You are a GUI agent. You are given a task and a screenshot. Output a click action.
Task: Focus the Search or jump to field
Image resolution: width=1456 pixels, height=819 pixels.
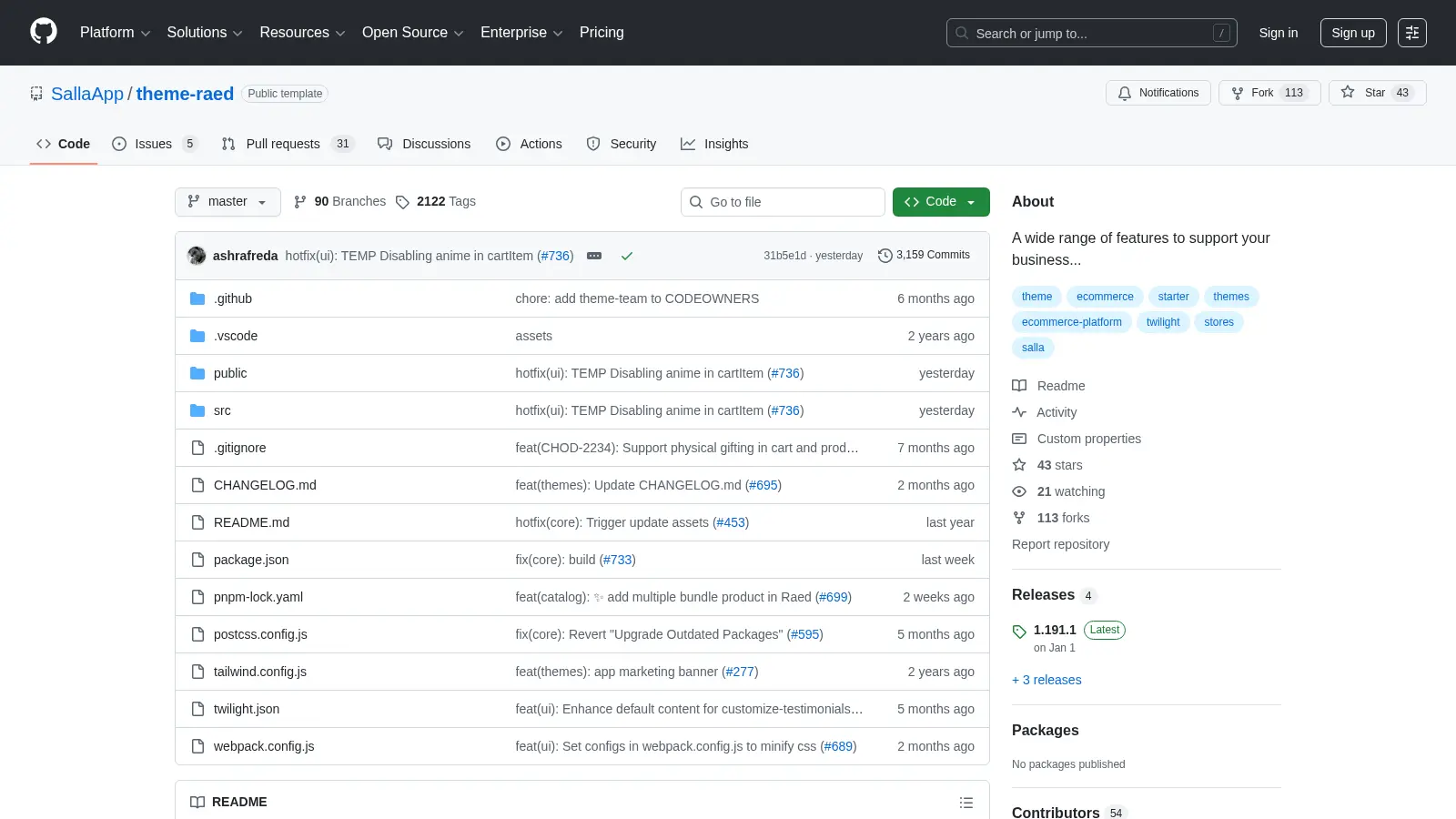[x=1092, y=33]
